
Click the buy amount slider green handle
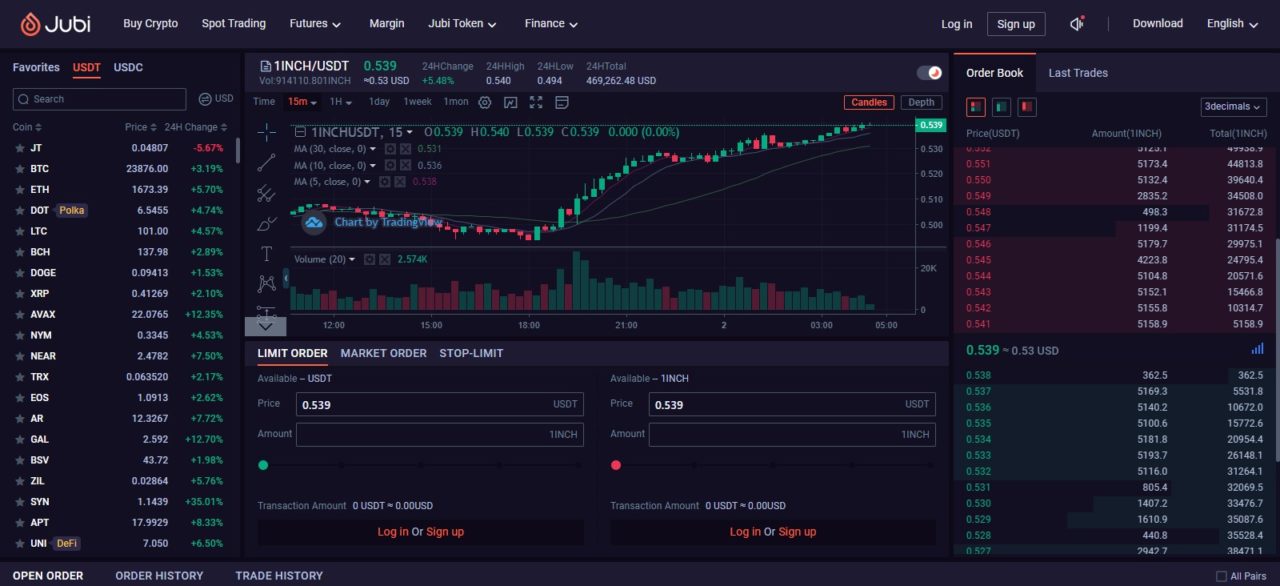(x=263, y=465)
